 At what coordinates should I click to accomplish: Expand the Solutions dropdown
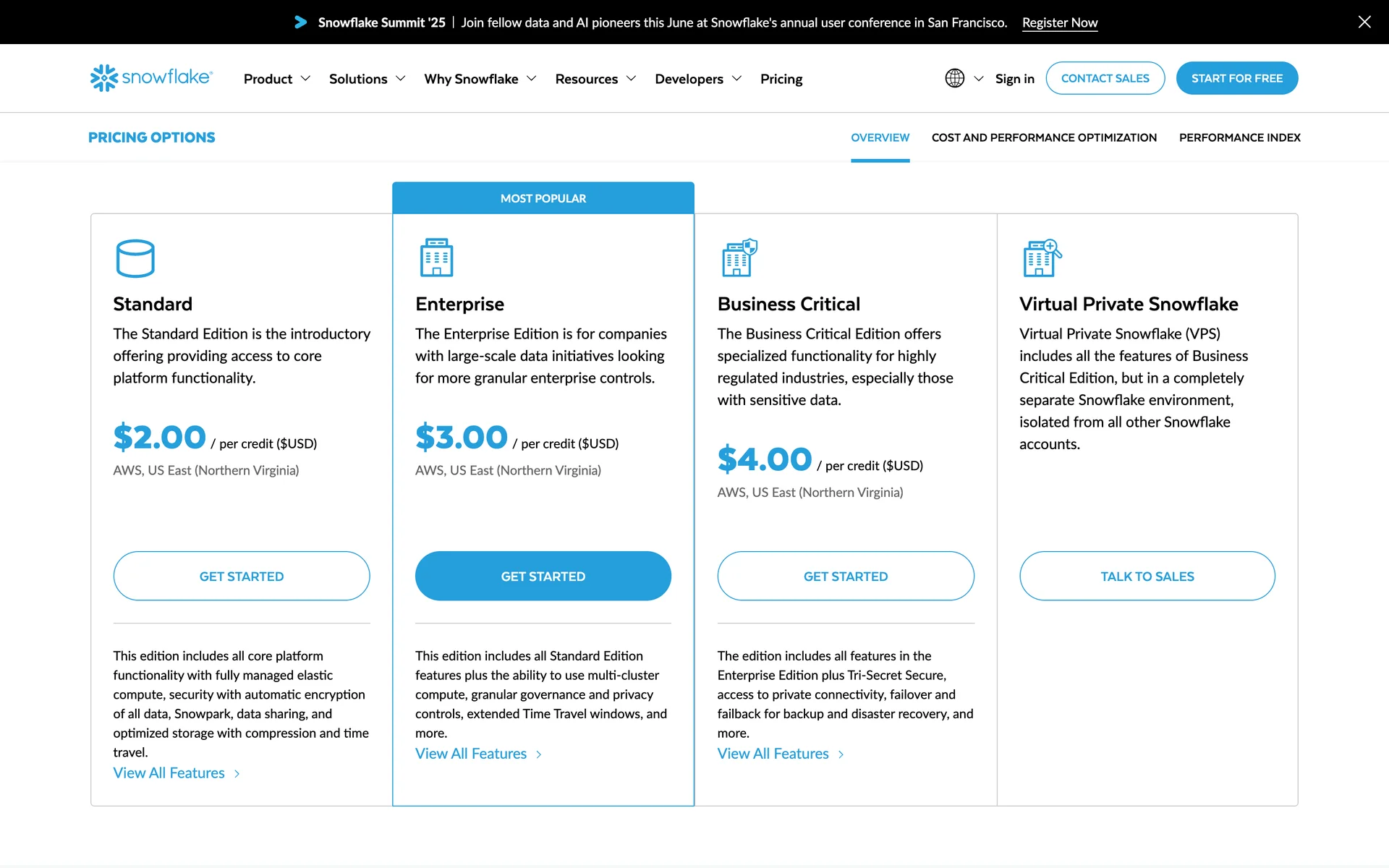(367, 79)
